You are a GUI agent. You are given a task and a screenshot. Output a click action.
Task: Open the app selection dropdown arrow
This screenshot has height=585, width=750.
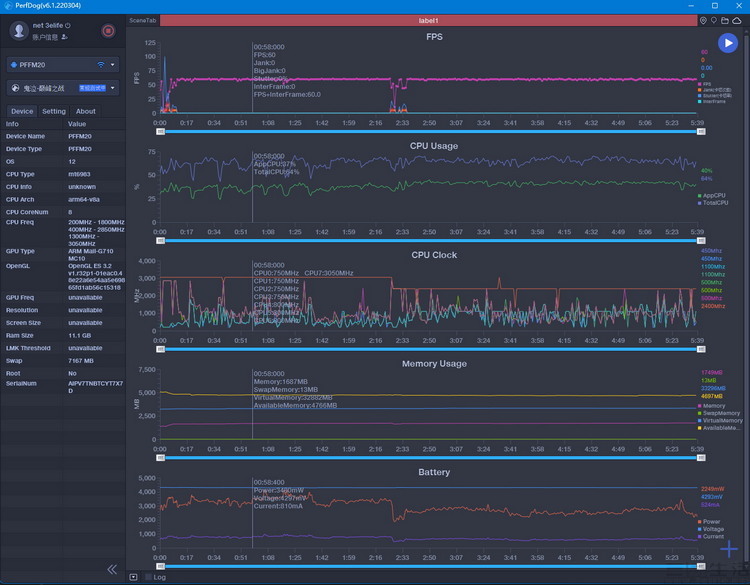point(113,88)
